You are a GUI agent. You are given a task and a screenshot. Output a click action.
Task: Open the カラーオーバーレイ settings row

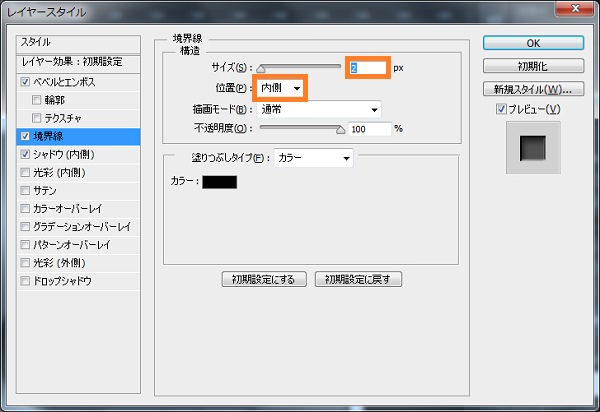pos(78,208)
